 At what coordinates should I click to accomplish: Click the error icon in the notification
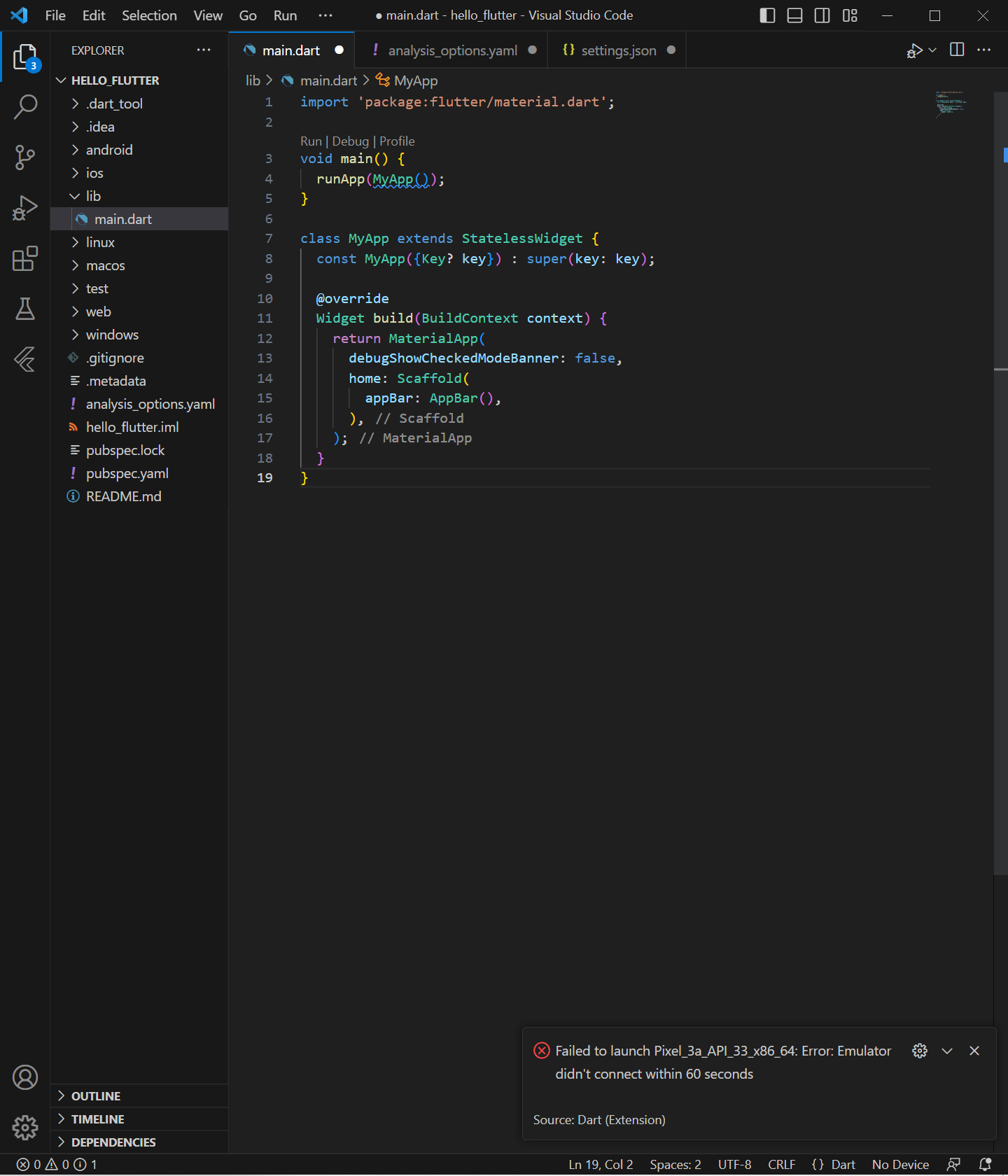coord(542,1051)
